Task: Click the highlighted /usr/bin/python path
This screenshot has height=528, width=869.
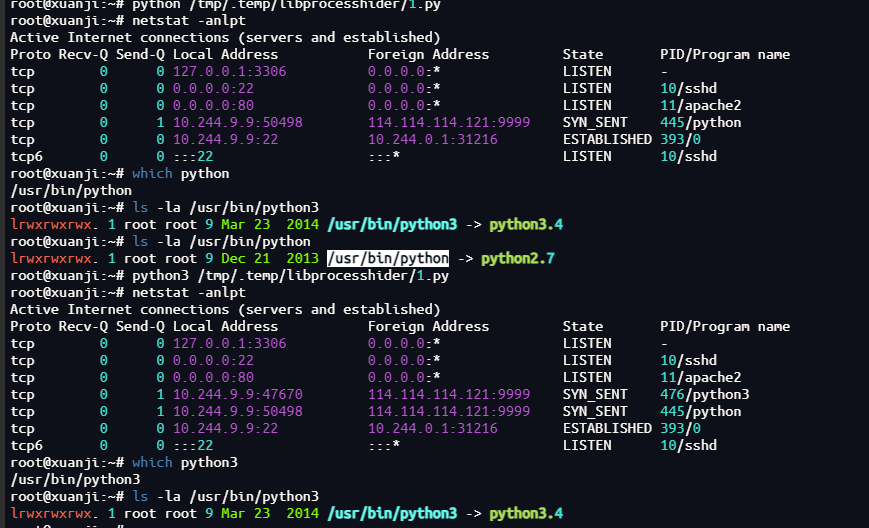Action: [x=388, y=258]
